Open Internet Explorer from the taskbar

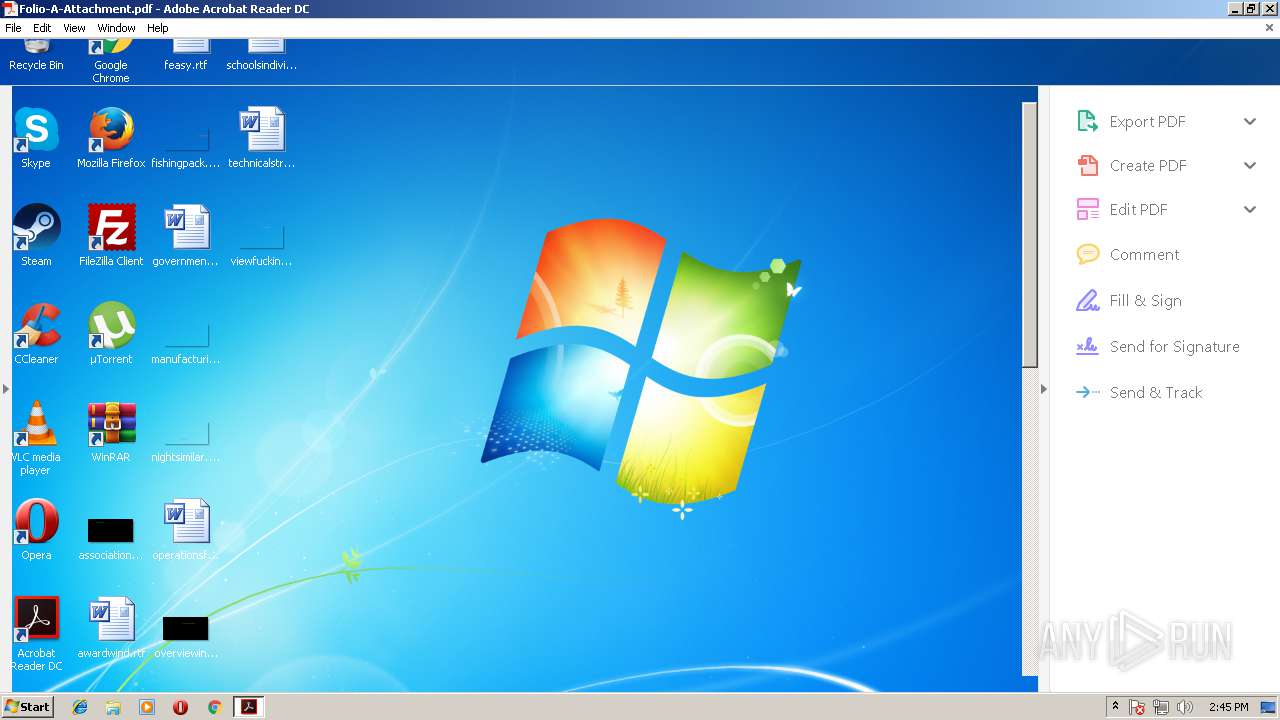click(x=80, y=707)
